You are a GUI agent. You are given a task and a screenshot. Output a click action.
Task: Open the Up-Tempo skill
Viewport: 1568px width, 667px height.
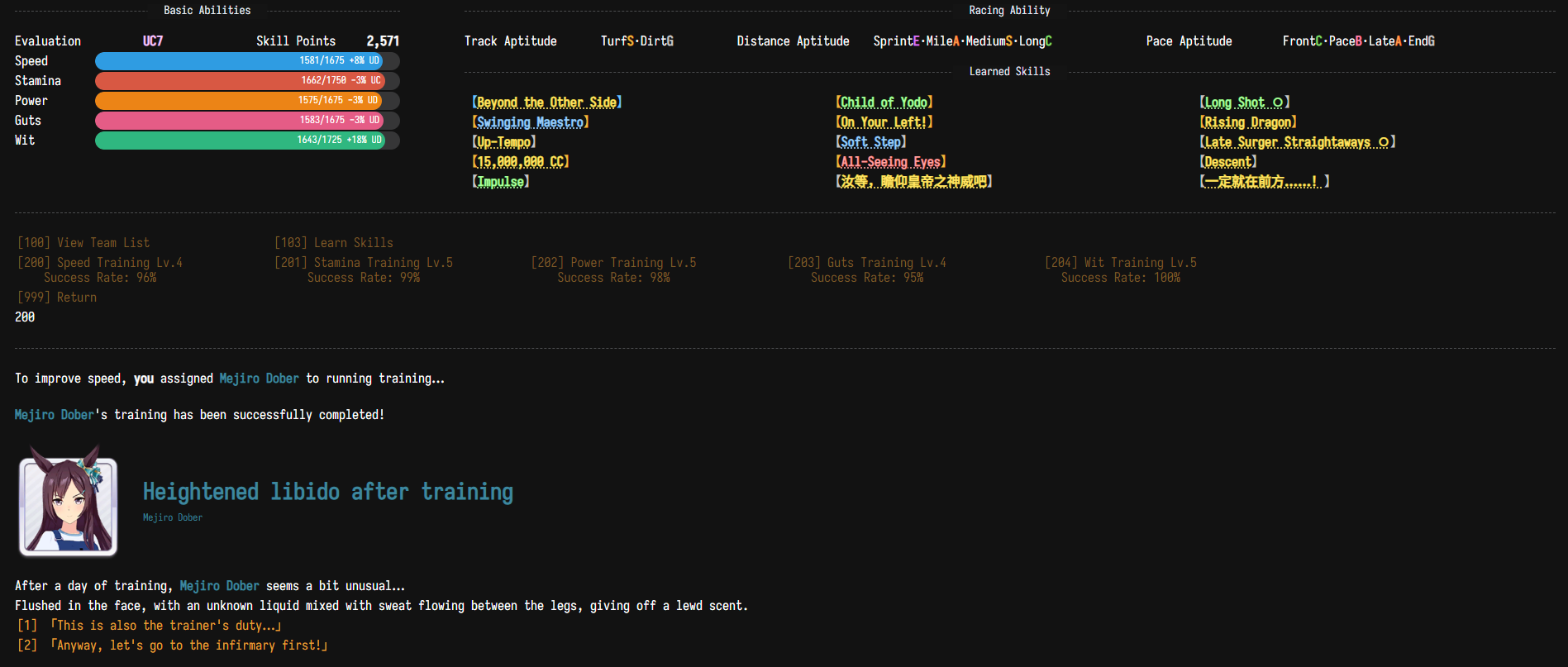click(504, 142)
